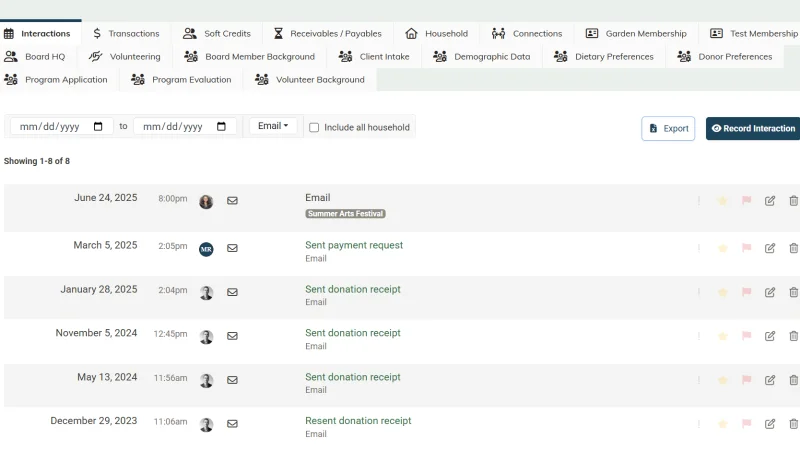Delete the March 5, 2025 interaction
800x450 pixels.
click(x=793, y=248)
